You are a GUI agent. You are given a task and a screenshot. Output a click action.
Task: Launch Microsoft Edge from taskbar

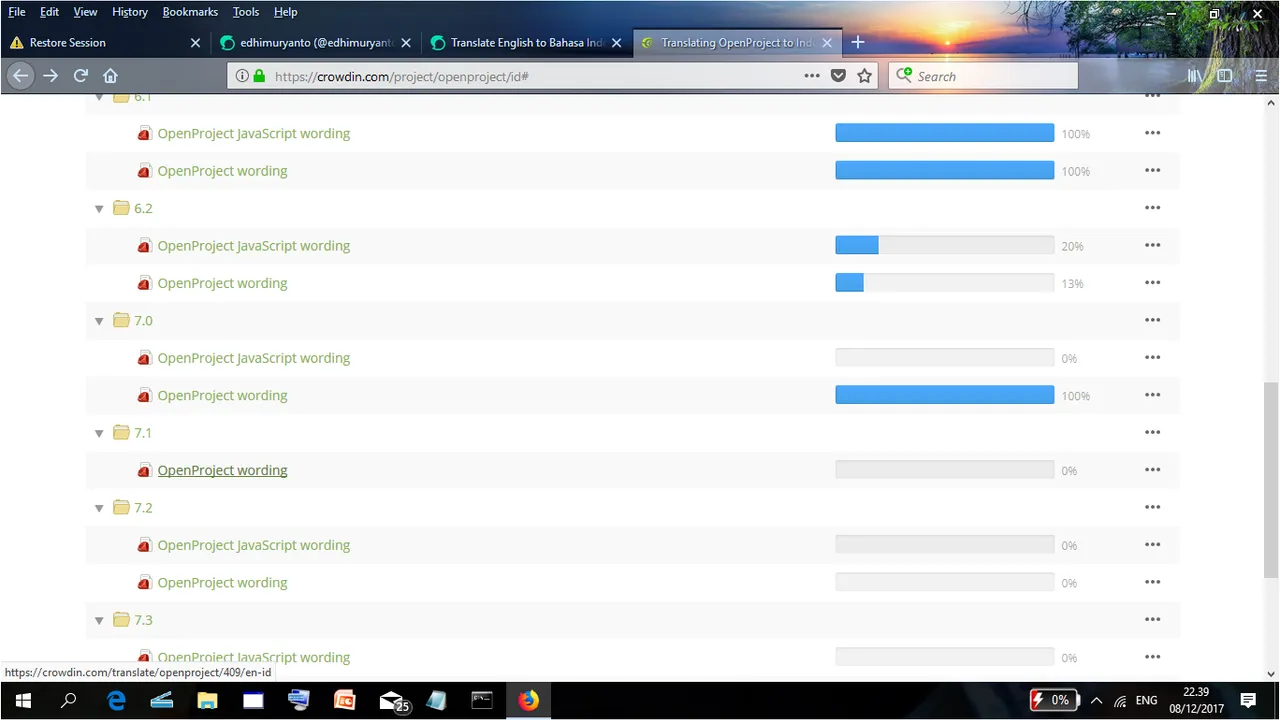pos(116,700)
